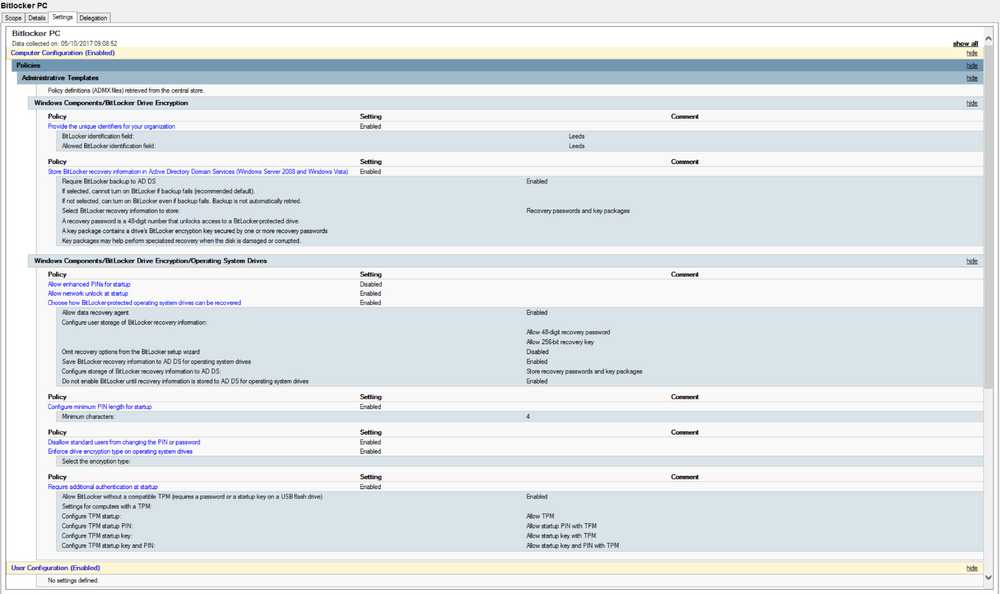Click 'Allow data recovery agent' row
The height and width of the screenshot is (594, 1000).
[519, 313]
